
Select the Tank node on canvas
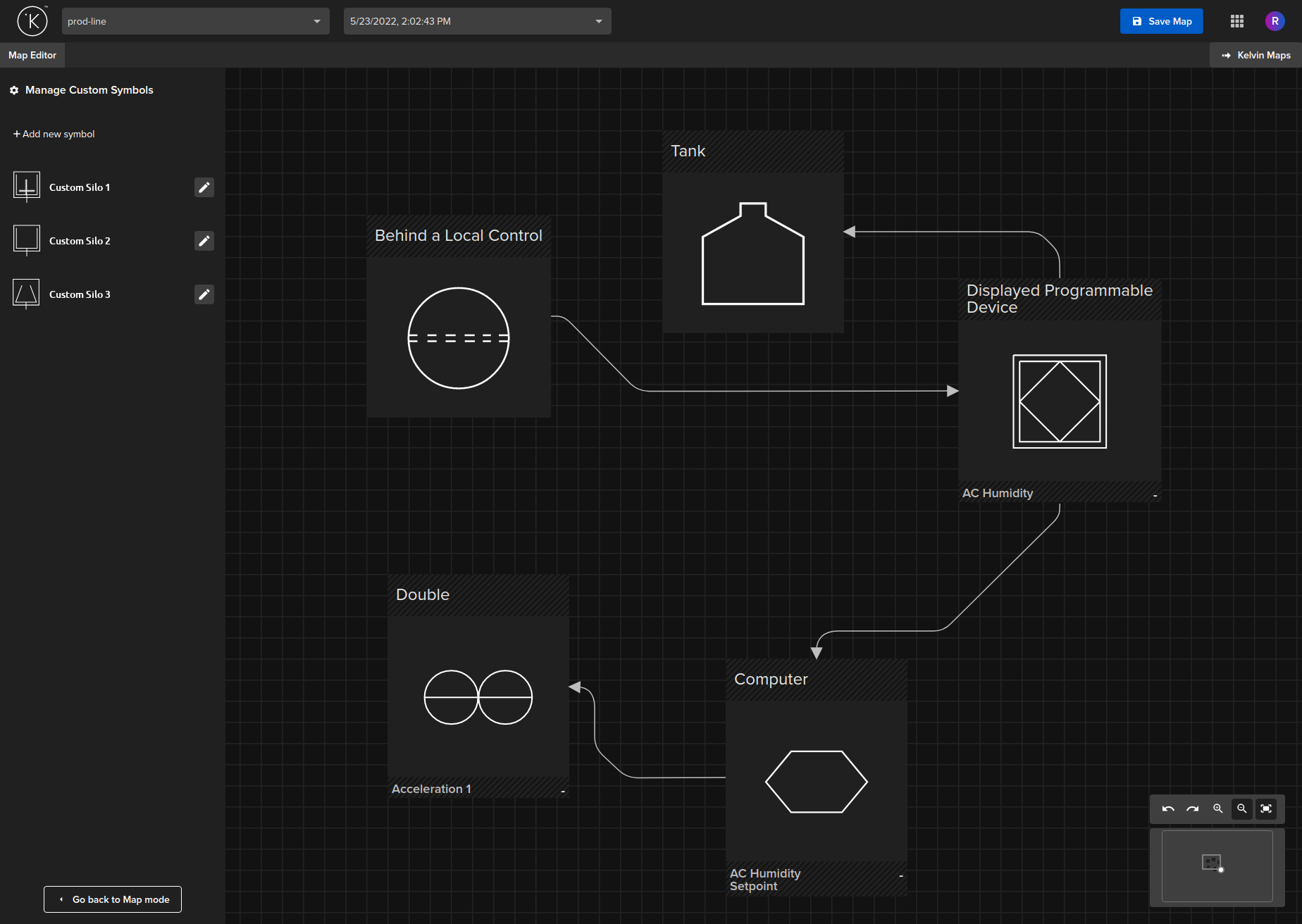tap(752, 253)
